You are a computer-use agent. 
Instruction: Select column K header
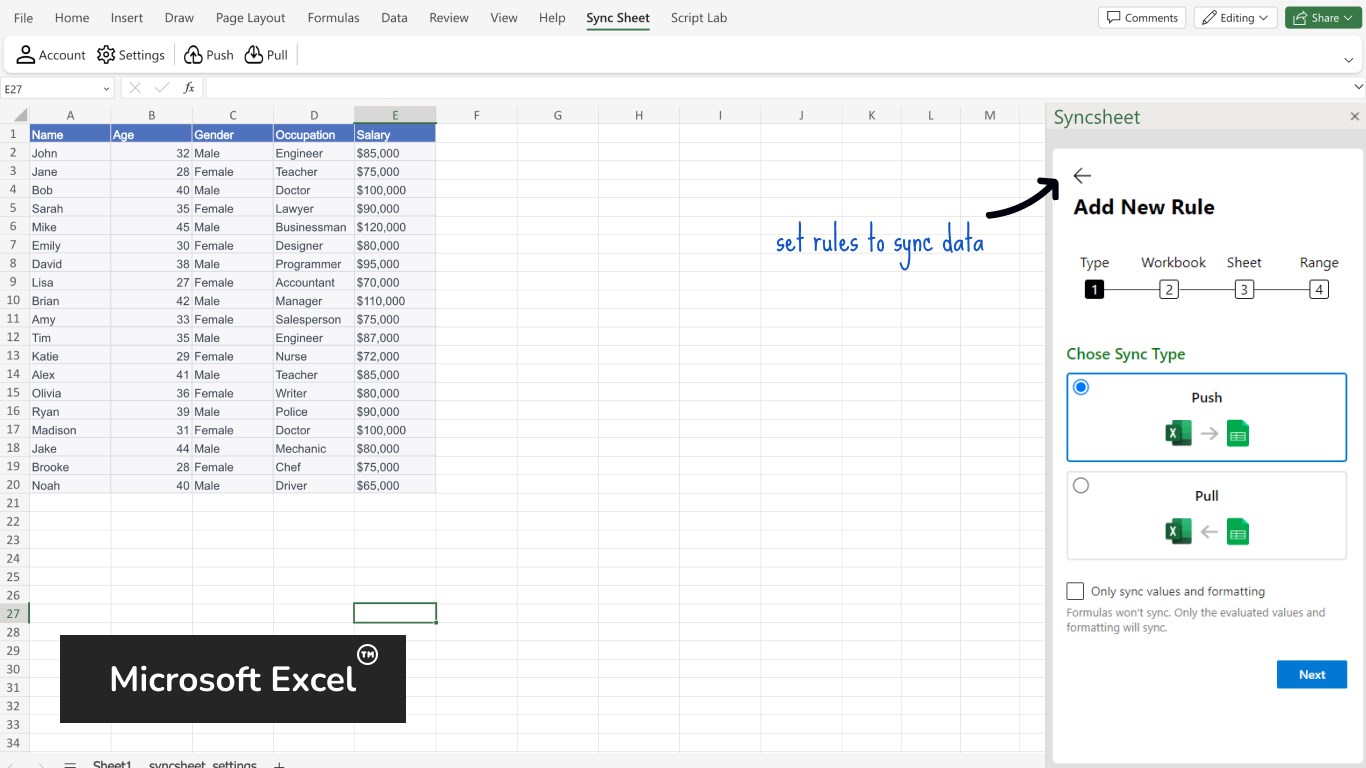coord(872,115)
